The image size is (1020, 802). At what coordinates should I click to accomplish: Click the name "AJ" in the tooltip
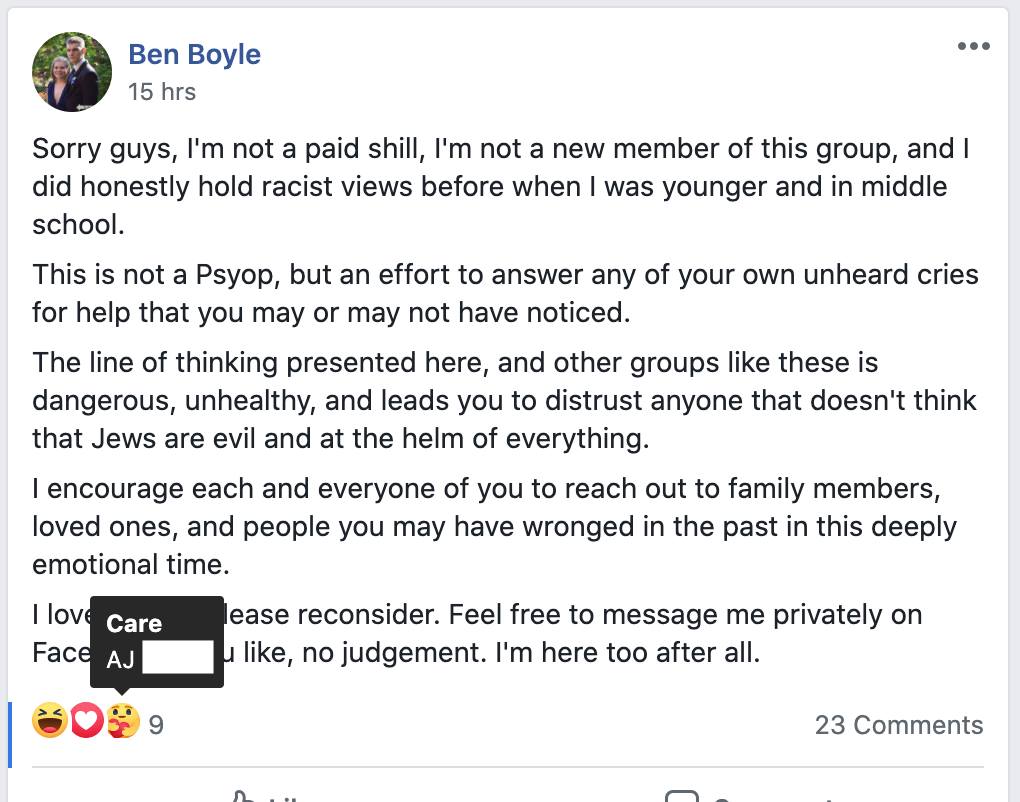120,660
